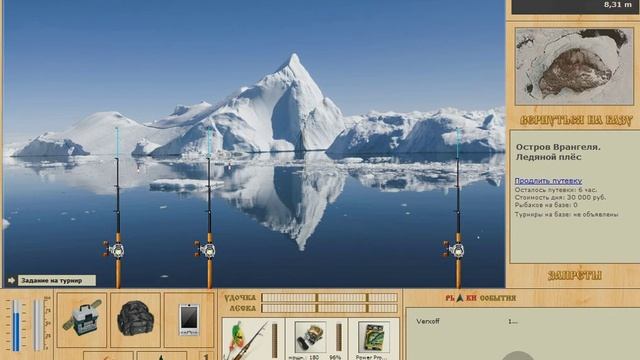
Task: Click the reel on the right fishing rod
Action: (x=454, y=249)
